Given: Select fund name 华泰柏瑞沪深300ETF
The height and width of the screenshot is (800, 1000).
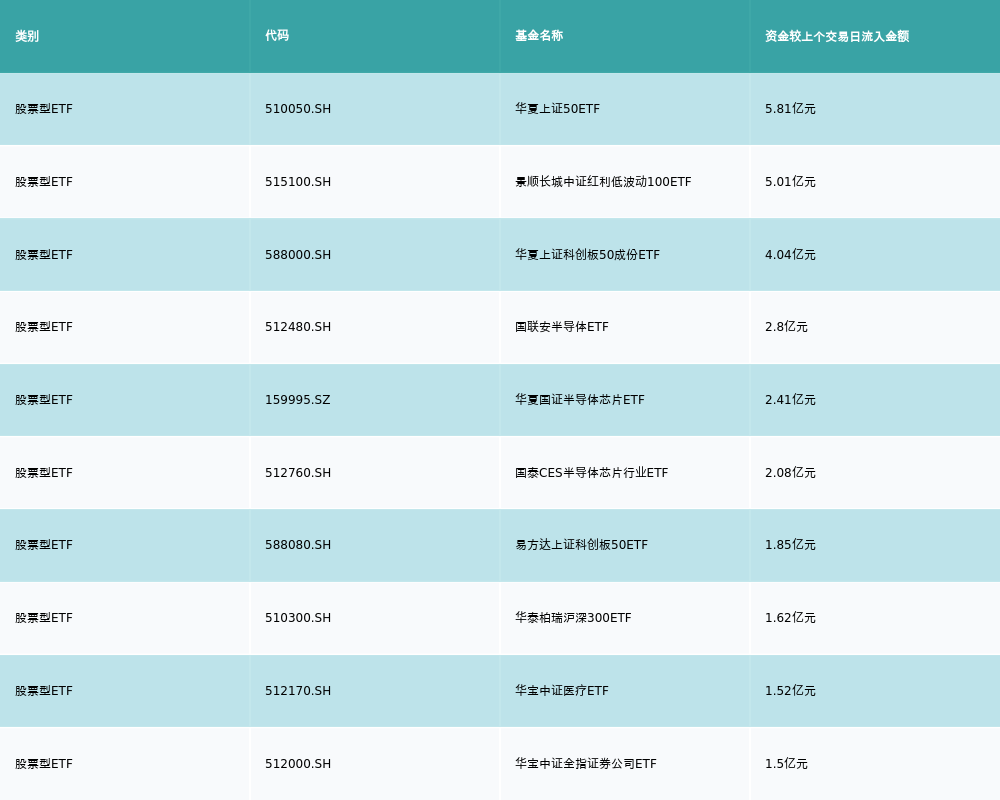Looking at the screenshot, I should click(x=573, y=618).
